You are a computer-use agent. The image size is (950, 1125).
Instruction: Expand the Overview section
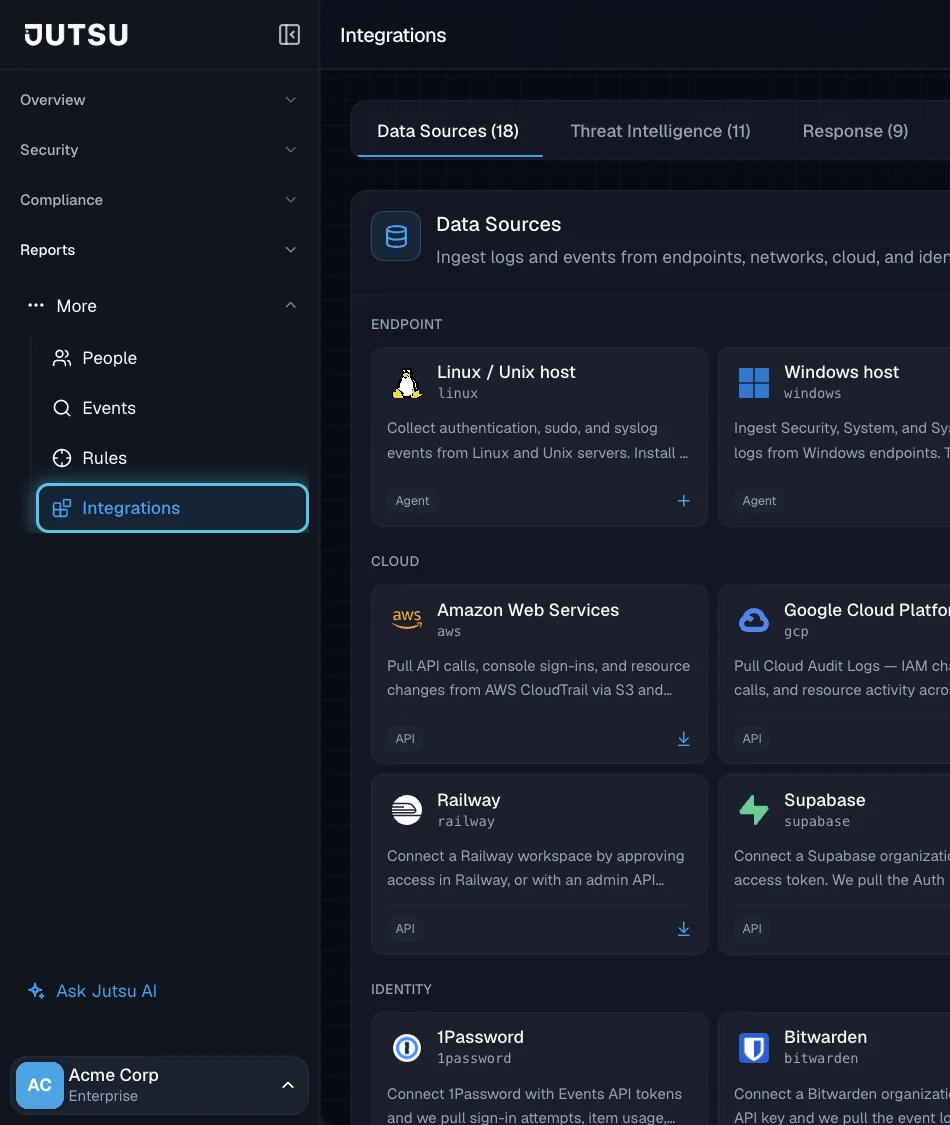point(291,100)
